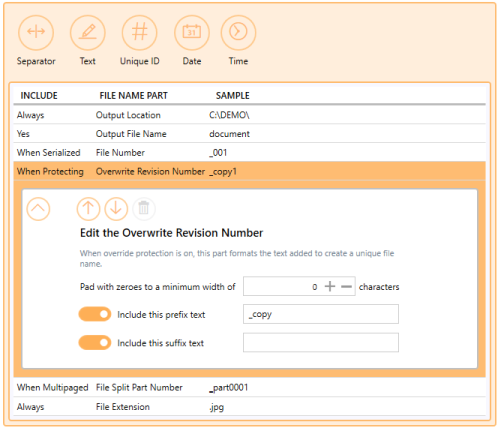Screen dimensions: 498x428
Task: Collapse the Overwrite Revision Number editor
Action: click(x=38, y=209)
